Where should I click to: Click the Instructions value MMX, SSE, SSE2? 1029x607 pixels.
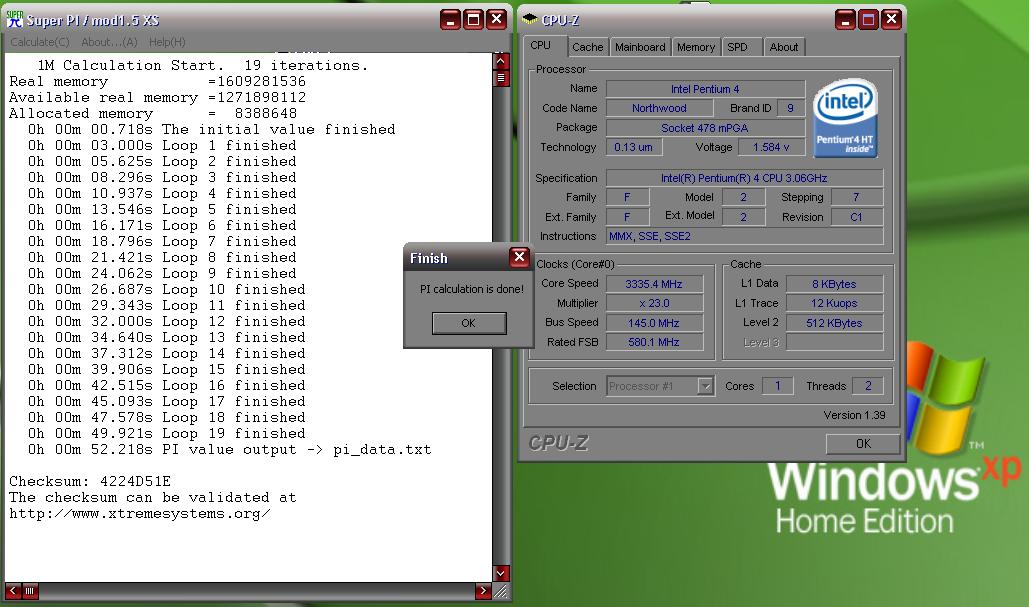(744, 236)
